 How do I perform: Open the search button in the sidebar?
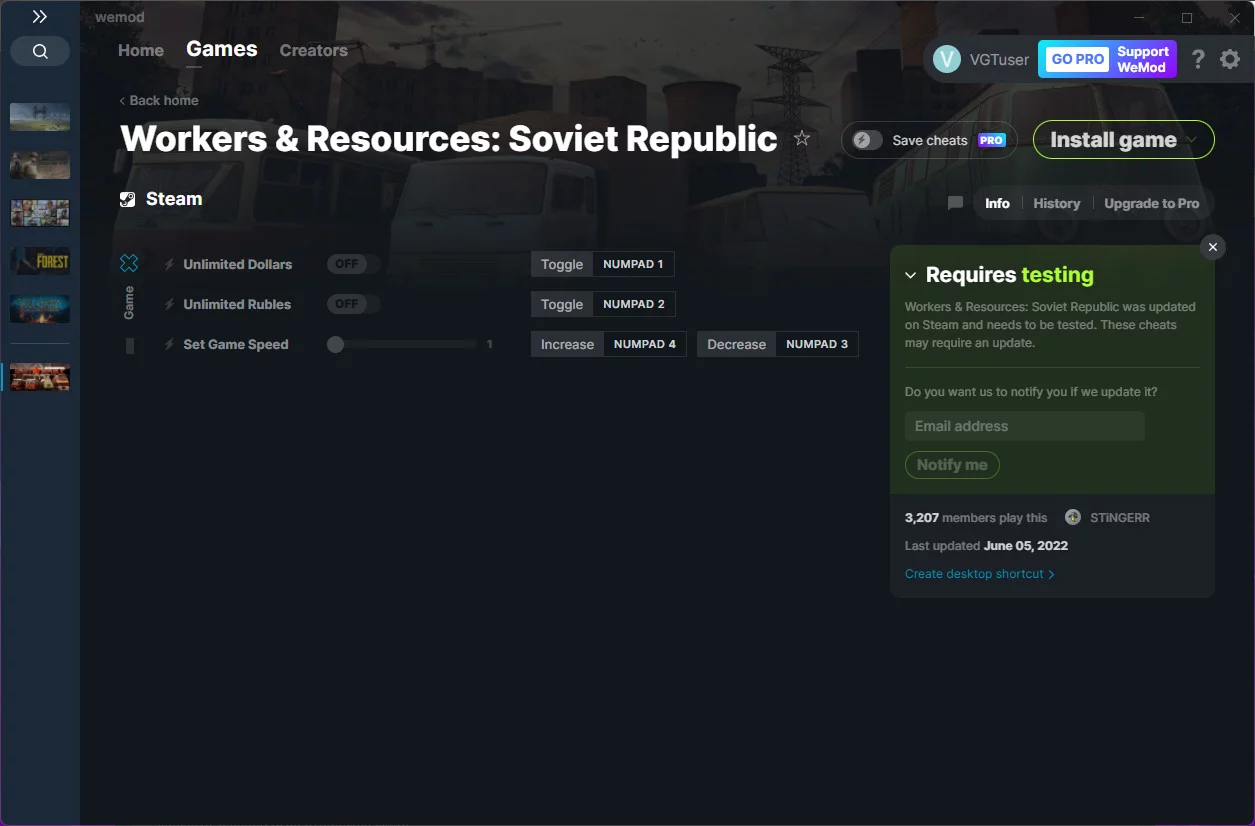tap(40, 51)
